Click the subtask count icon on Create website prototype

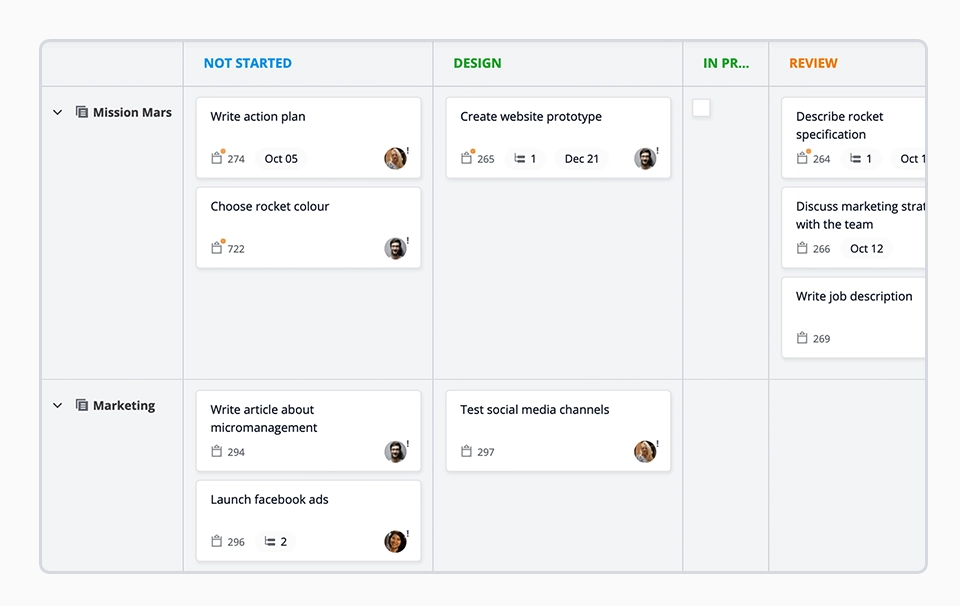(x=521, y=158)
